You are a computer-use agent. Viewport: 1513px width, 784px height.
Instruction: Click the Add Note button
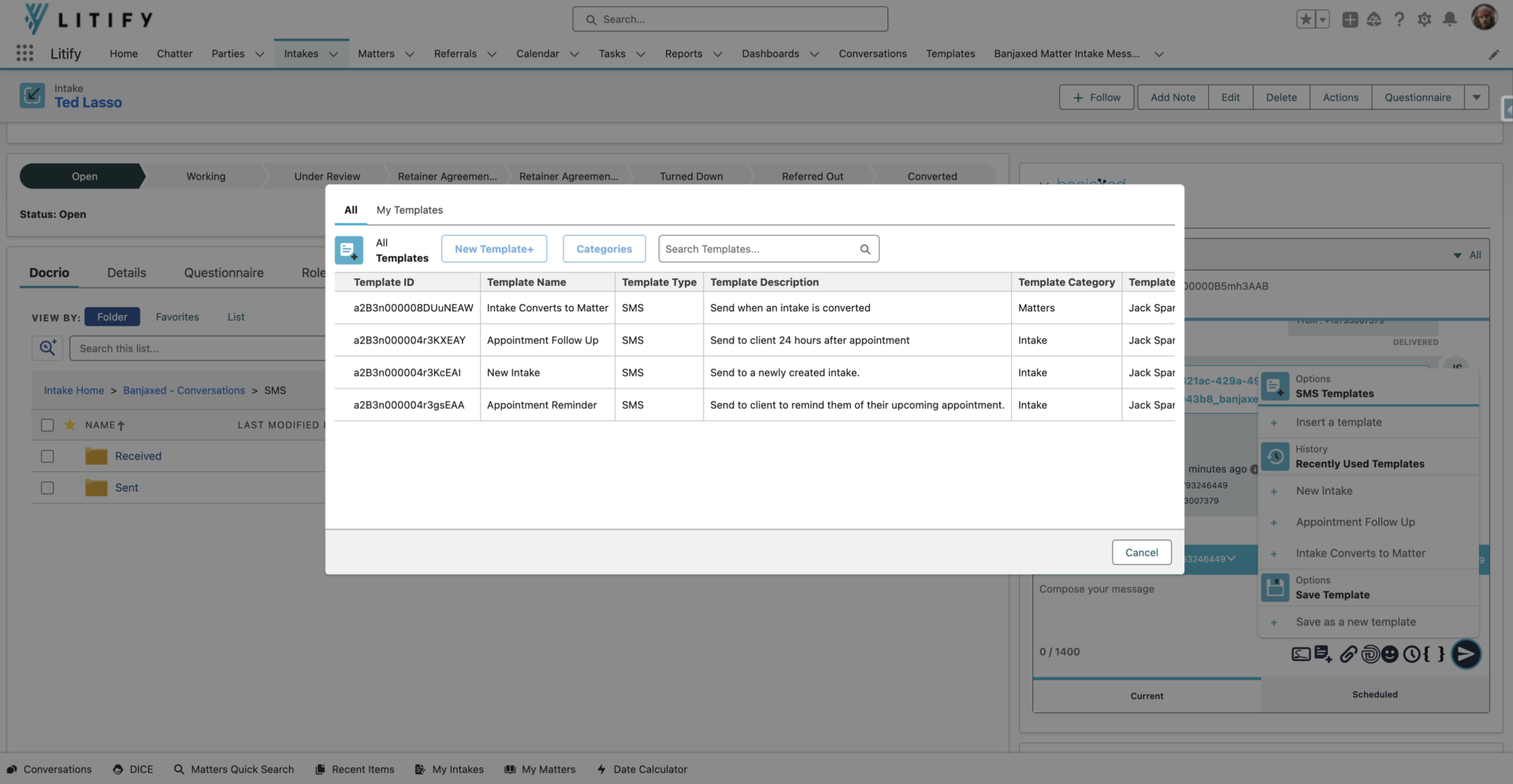coord(1173,98)
